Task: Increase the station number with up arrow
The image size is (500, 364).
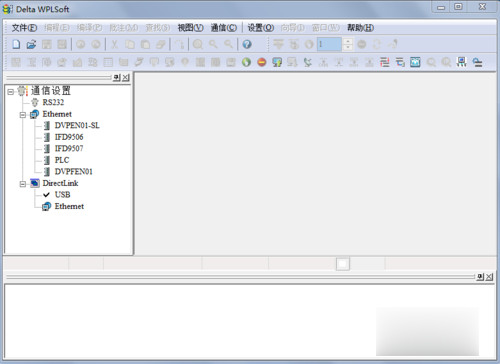Action: pyautogui.click(x=348, y=41)
